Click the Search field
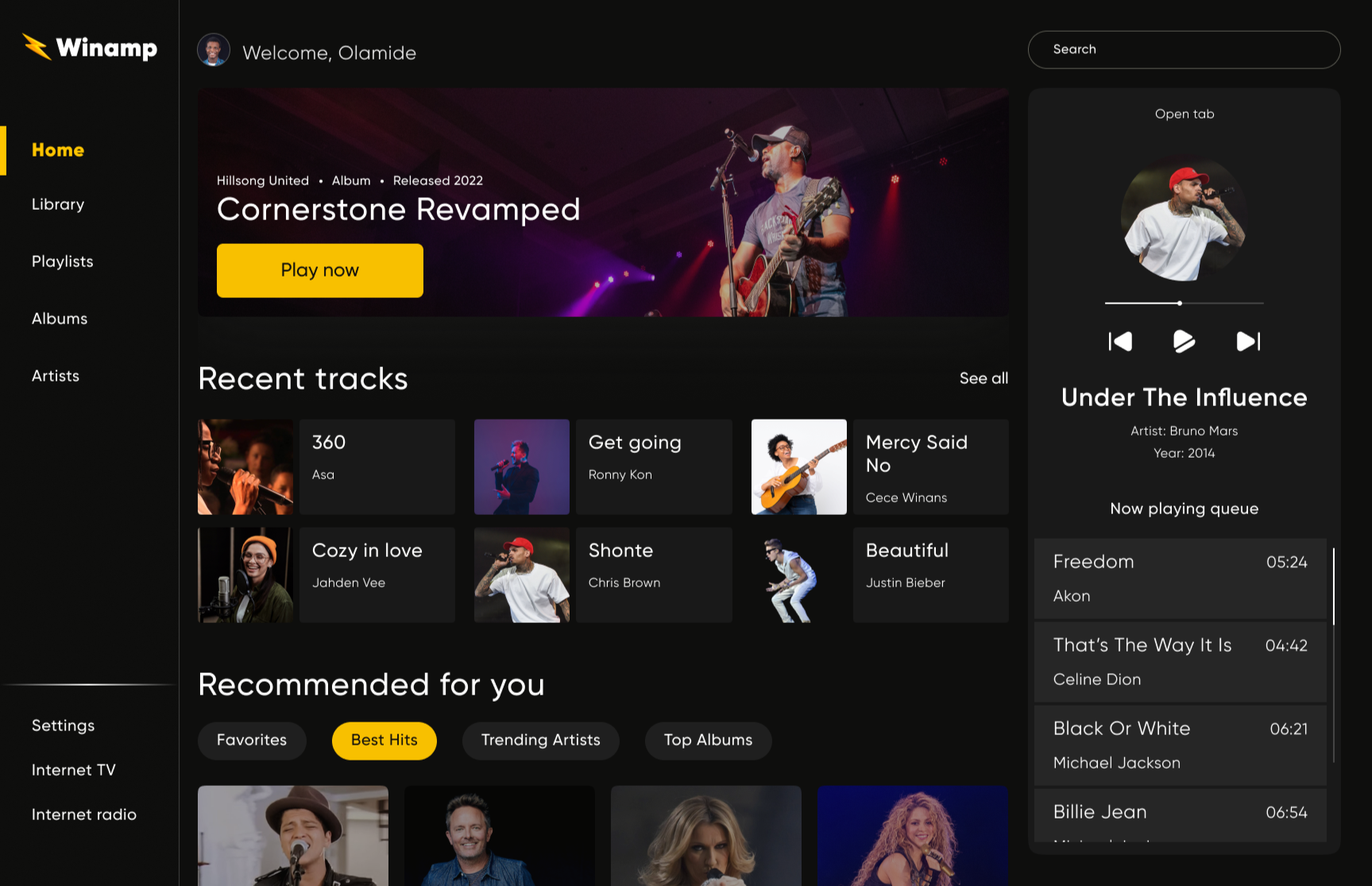Screen dimensions: 1372x886 click(1184, 49)
